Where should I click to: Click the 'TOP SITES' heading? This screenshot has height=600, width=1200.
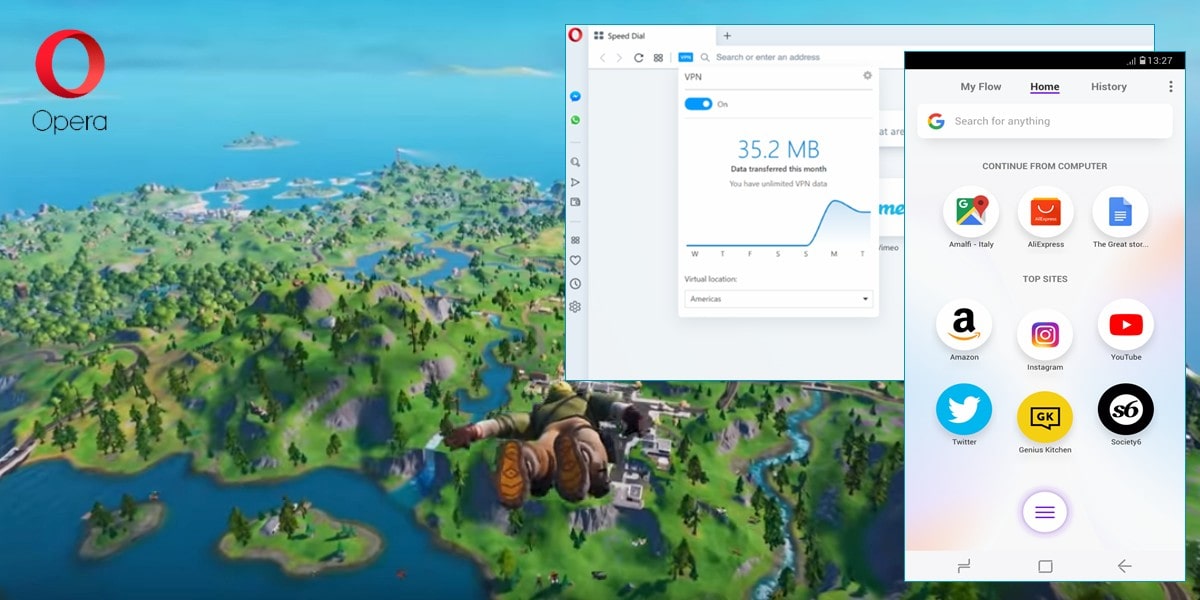click(x=1045, y=279)
